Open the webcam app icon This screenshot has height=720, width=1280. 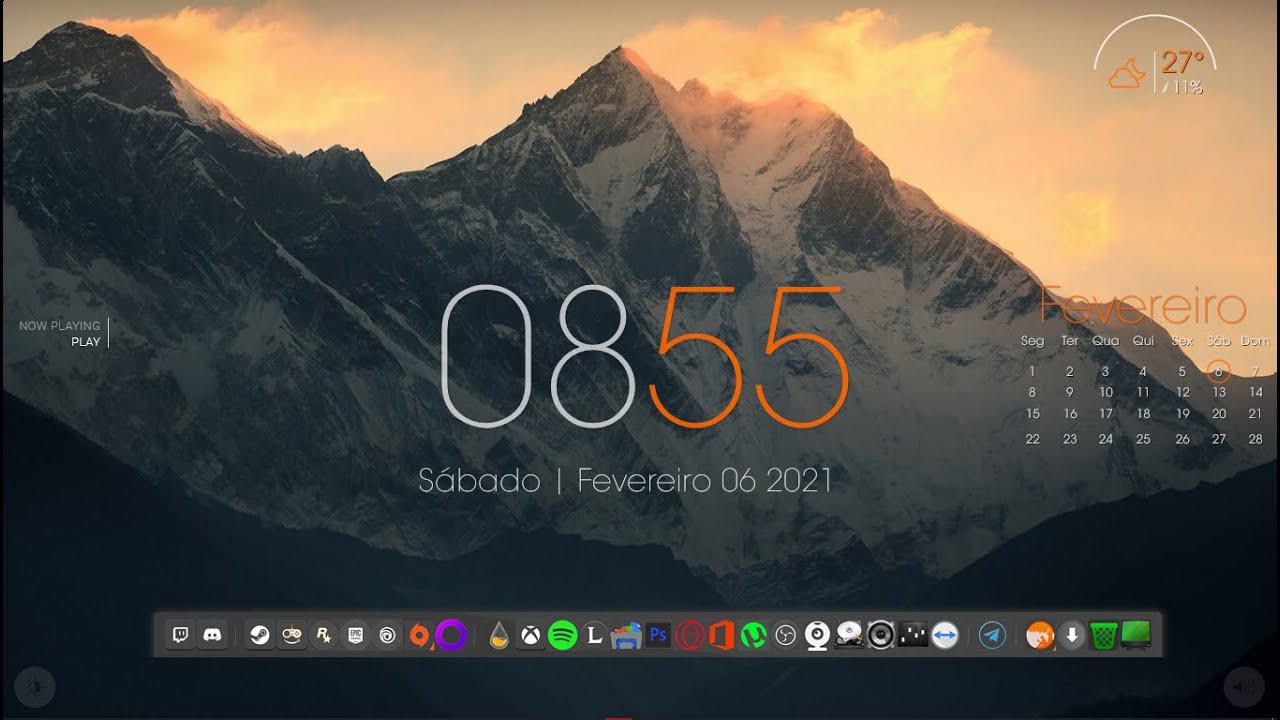(817, 635)
